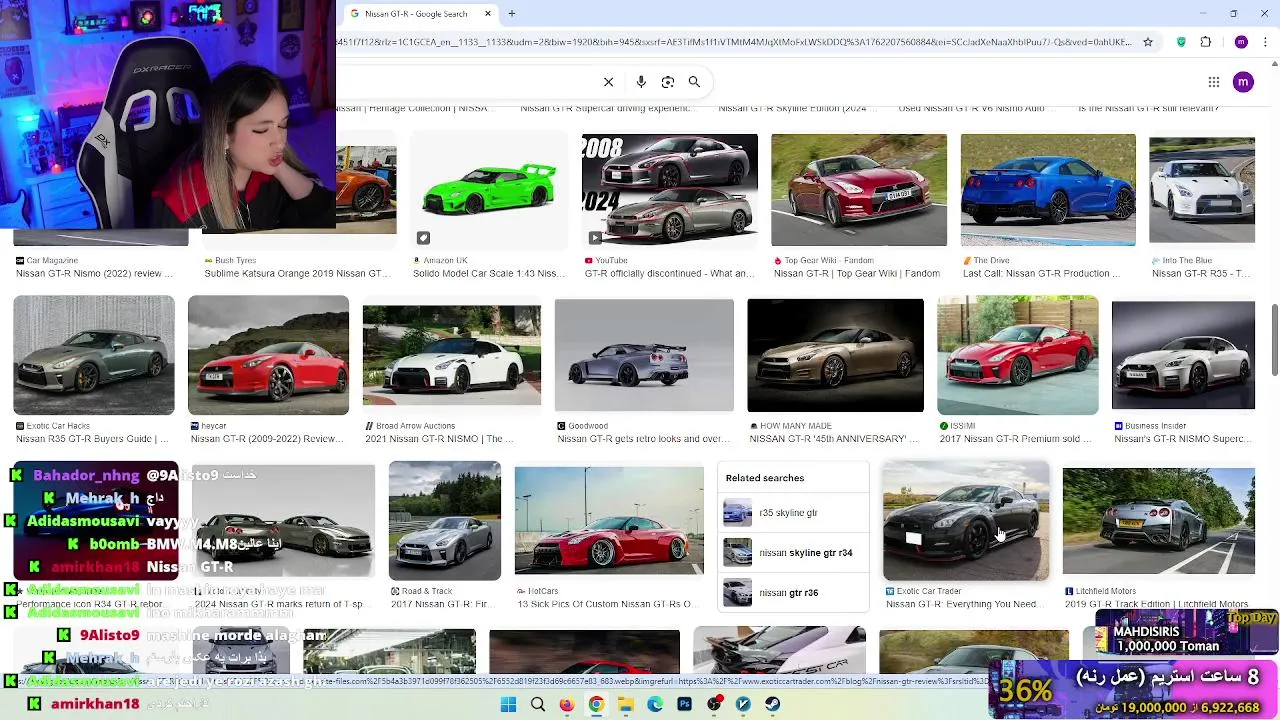Open the white Into The Blue GT-R image
The image size is (1280, 720).
pos(1202,190)
